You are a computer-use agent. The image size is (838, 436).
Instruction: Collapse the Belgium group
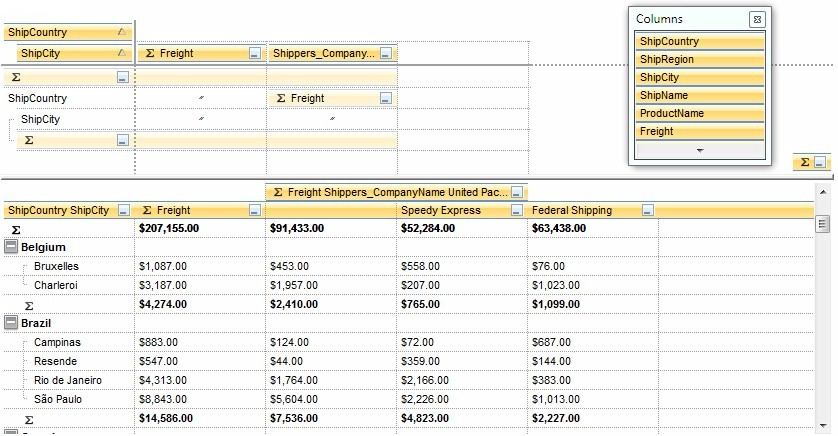[x=11, y=247]
